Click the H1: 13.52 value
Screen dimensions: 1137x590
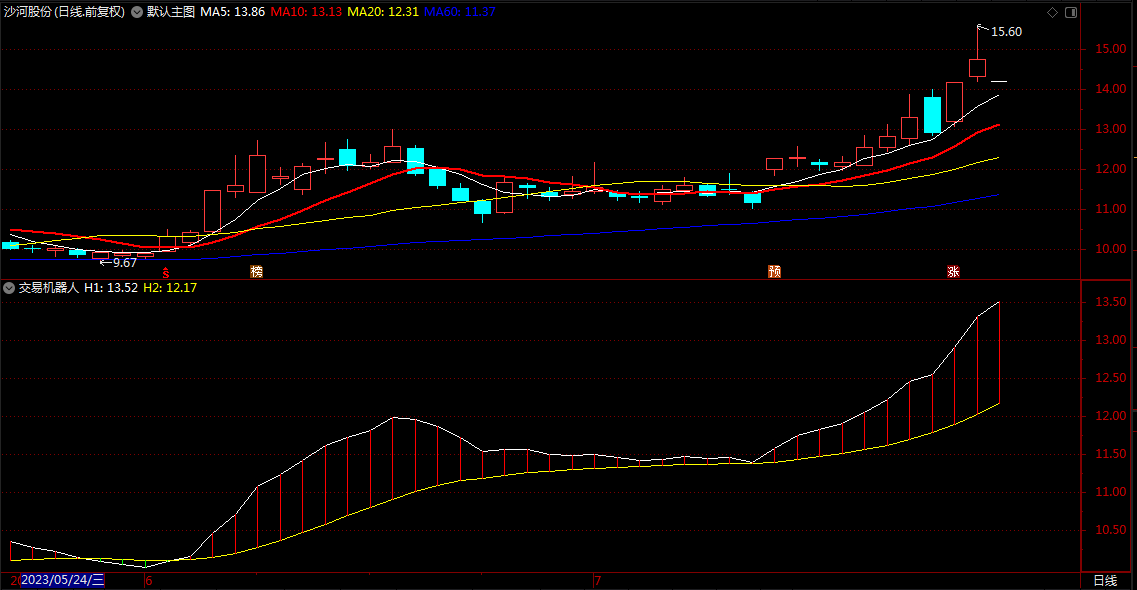click(111, 288)
